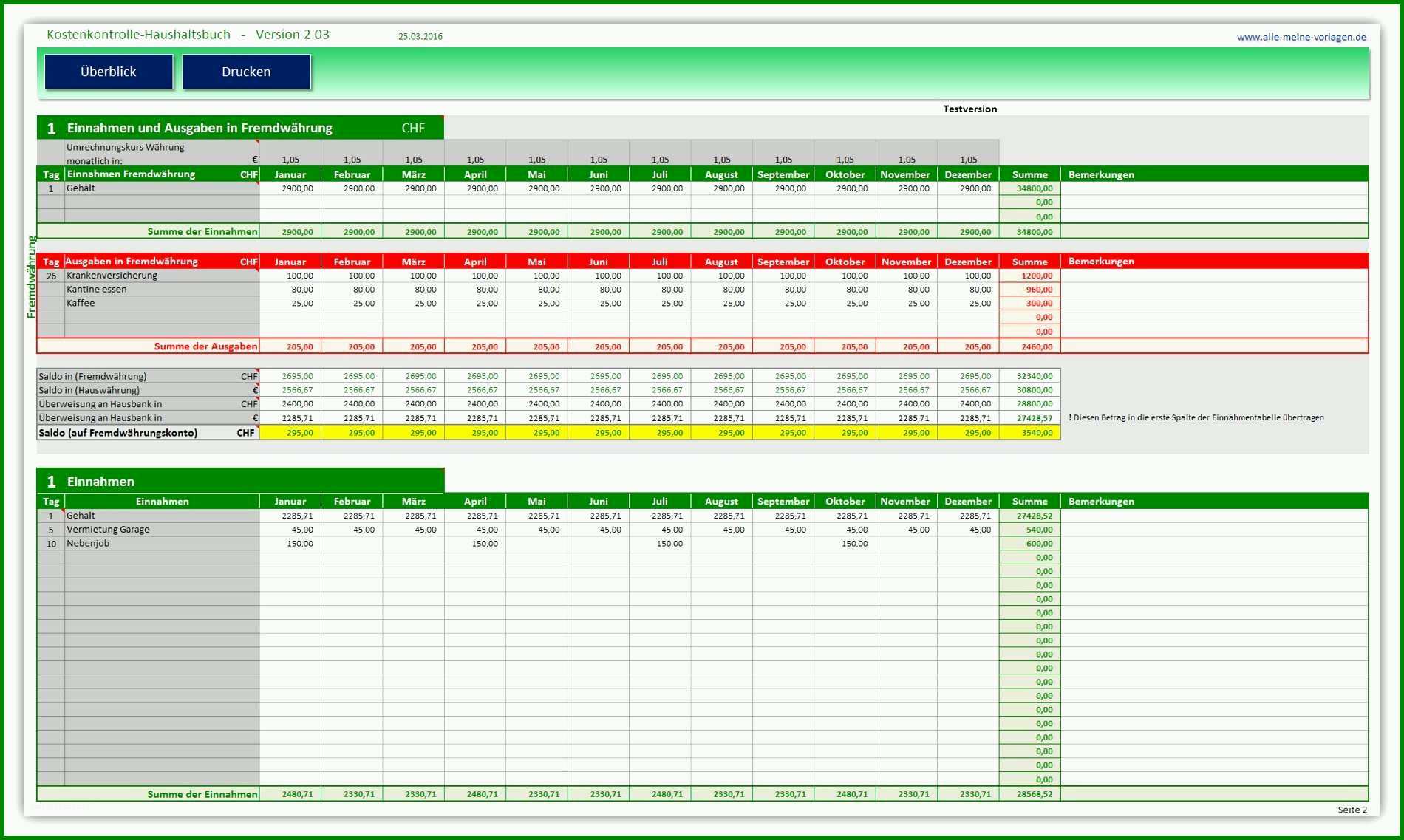Click the Januar header in Ausgaben in Fremdwährung
The image size is (1404, 840).
point(290,262)
